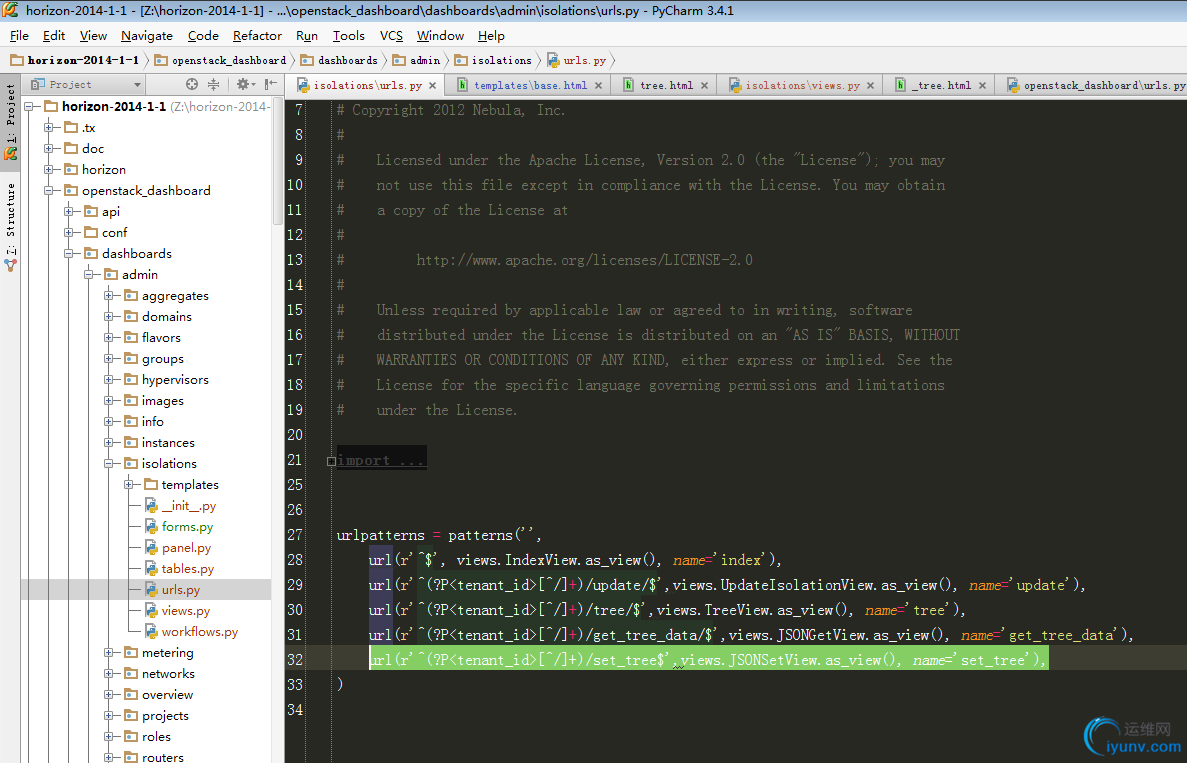
Task: Open the Project panel settings gear
Action: (245, 85)
